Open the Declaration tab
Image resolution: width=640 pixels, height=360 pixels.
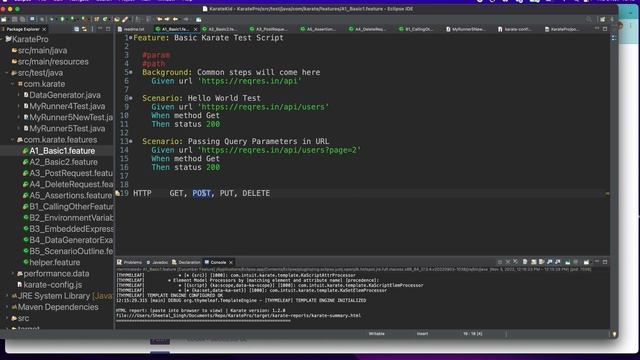pos(186,262)
